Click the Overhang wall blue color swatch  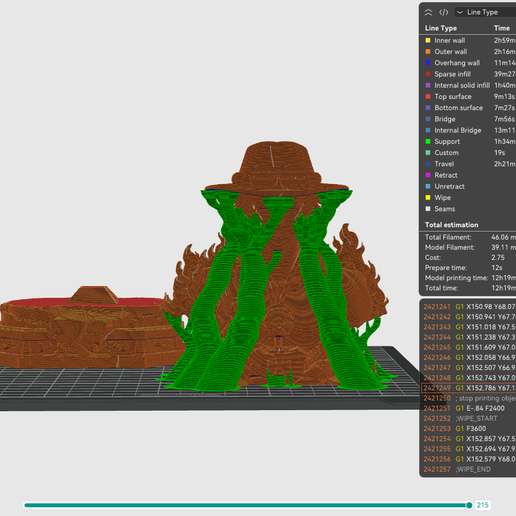[428, 63]
